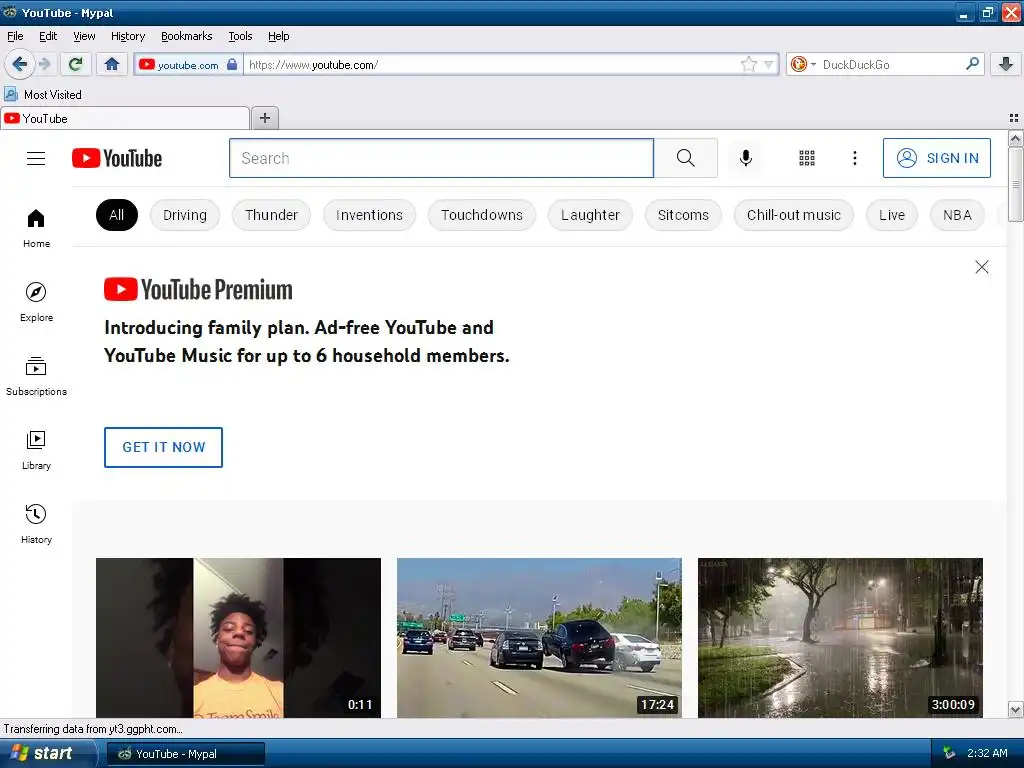Screen dimensions: 1024x768
Task: Click the padlock site security icon
Action: click(232, 64)
